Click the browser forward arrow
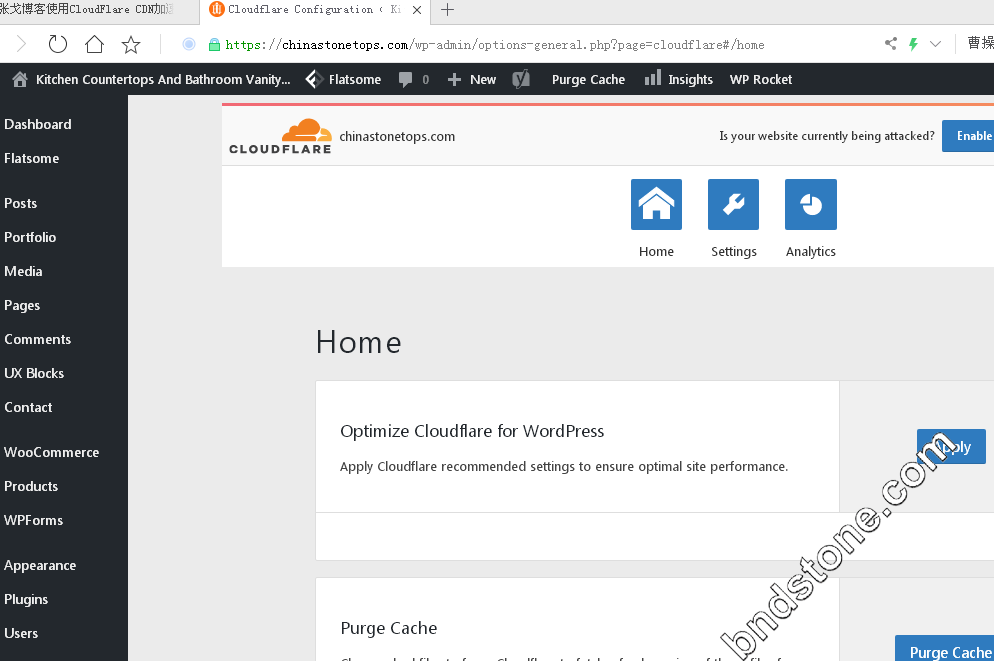 click(x=21, y=44)
